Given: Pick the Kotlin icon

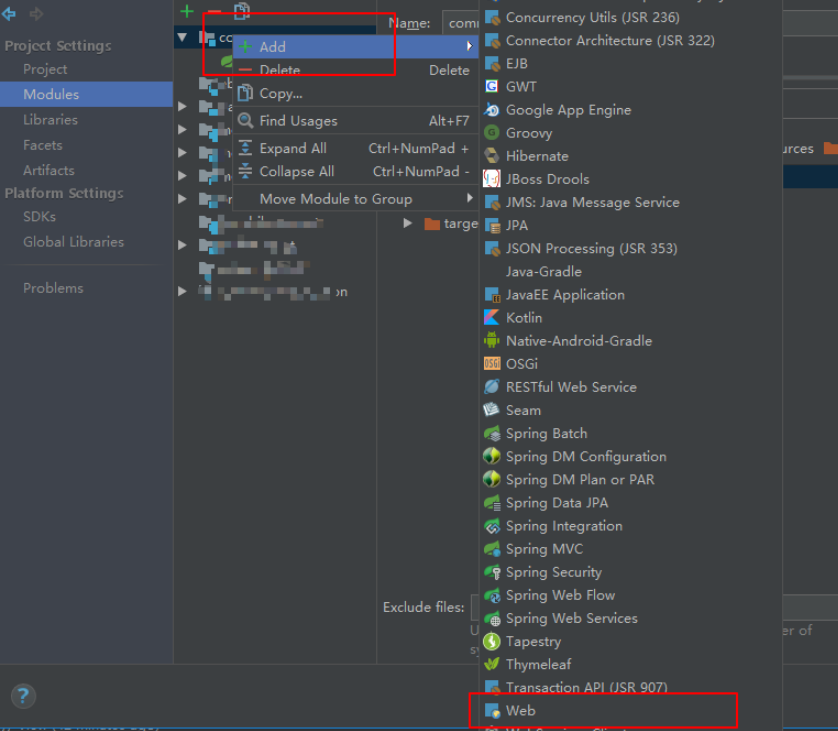Looking at the screenshot, I should (x=492, y=317).
